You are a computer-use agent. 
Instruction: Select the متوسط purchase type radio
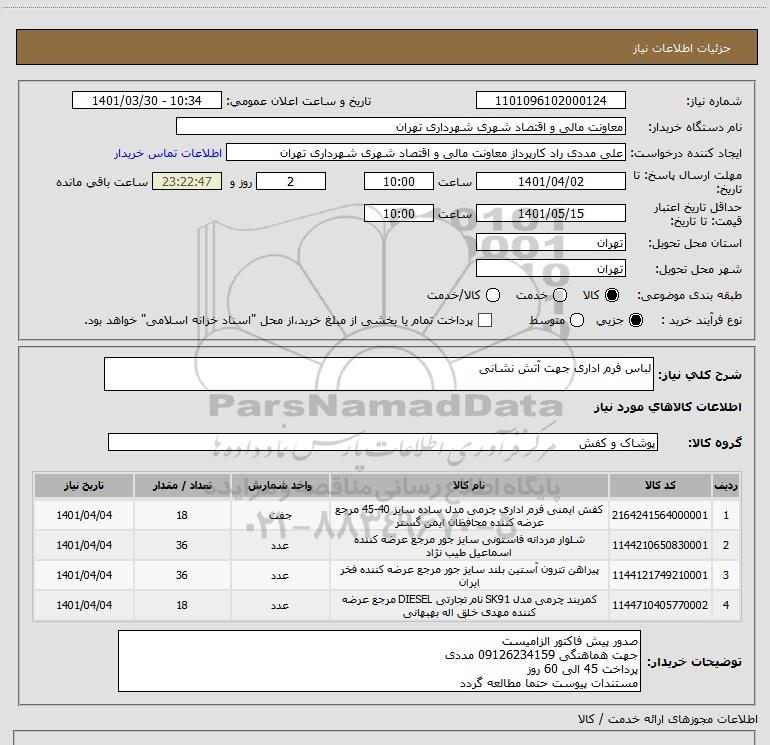coord(577,320)
